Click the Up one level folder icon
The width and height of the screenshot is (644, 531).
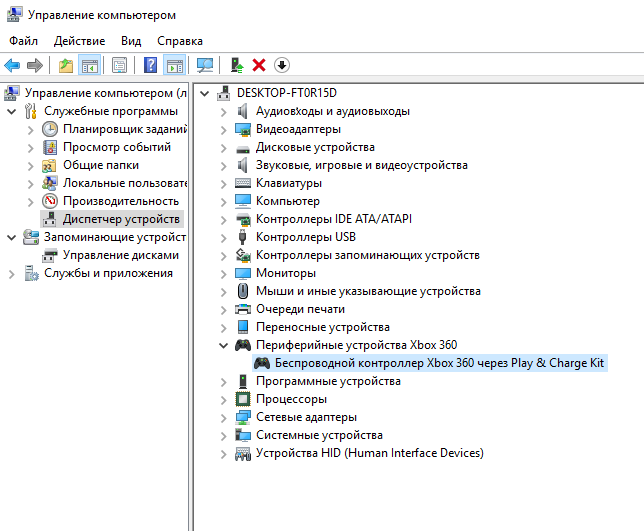point(66,65)
